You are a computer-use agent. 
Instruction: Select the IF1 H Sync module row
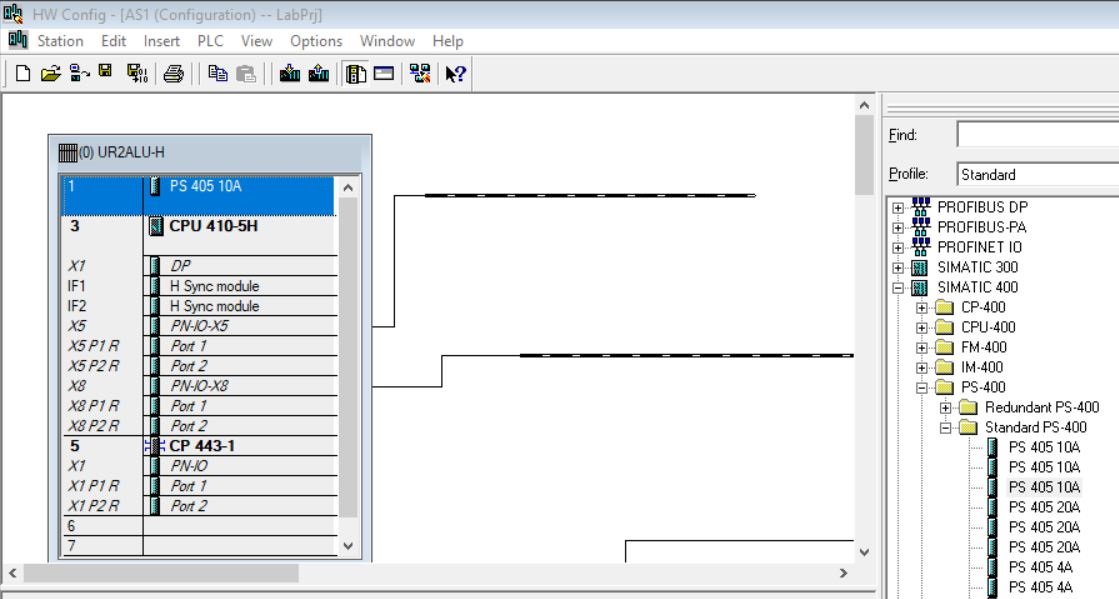click(x=198, y=286)
